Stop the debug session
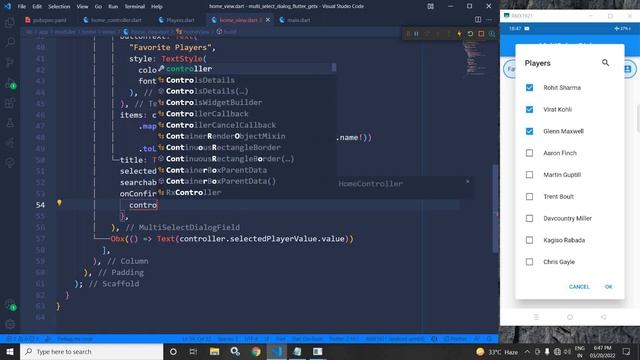This screenshot has width=640, height=360. click(x=481, y=34)
